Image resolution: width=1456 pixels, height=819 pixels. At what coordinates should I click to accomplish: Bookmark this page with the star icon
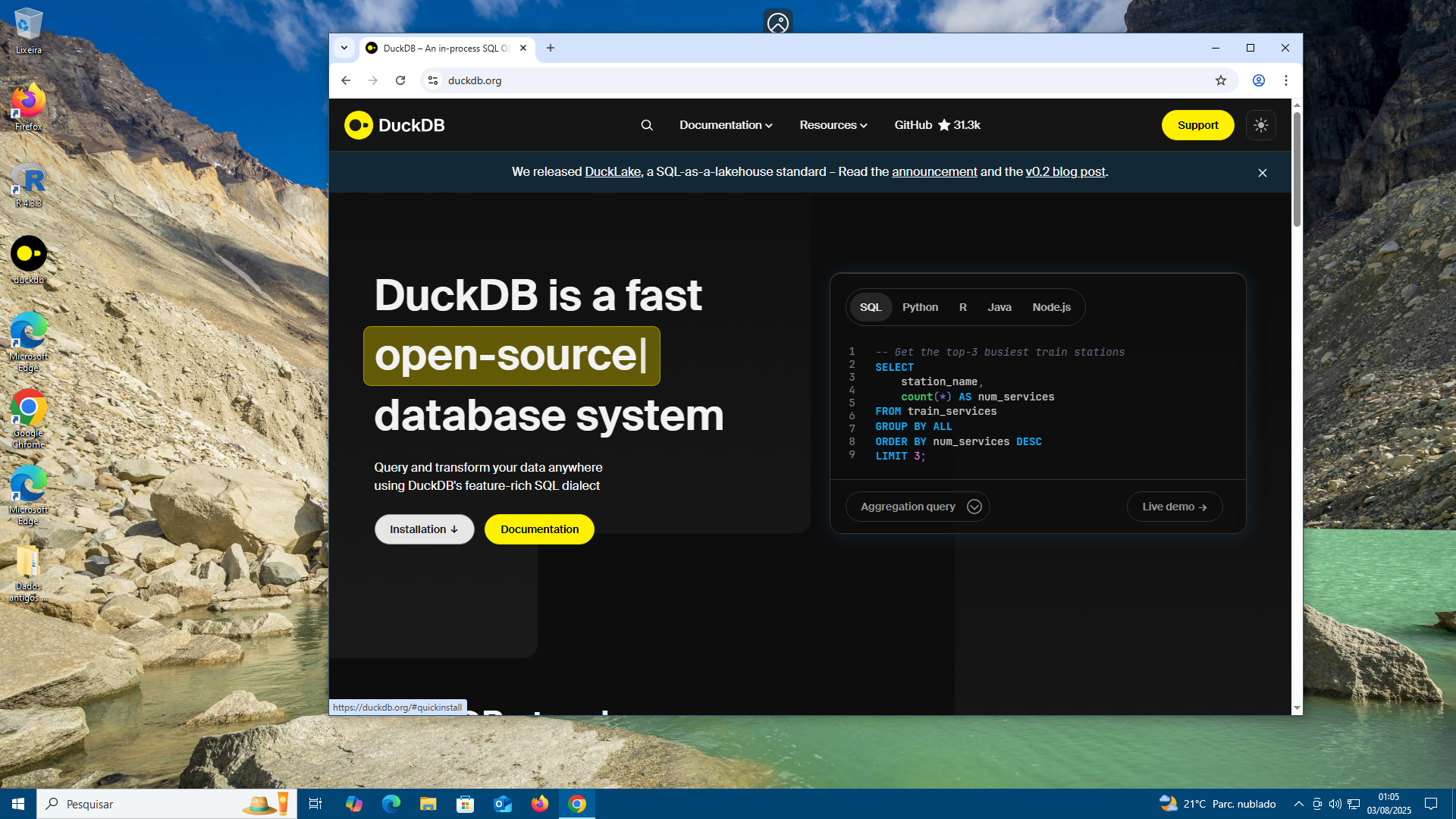point(1220,80)
